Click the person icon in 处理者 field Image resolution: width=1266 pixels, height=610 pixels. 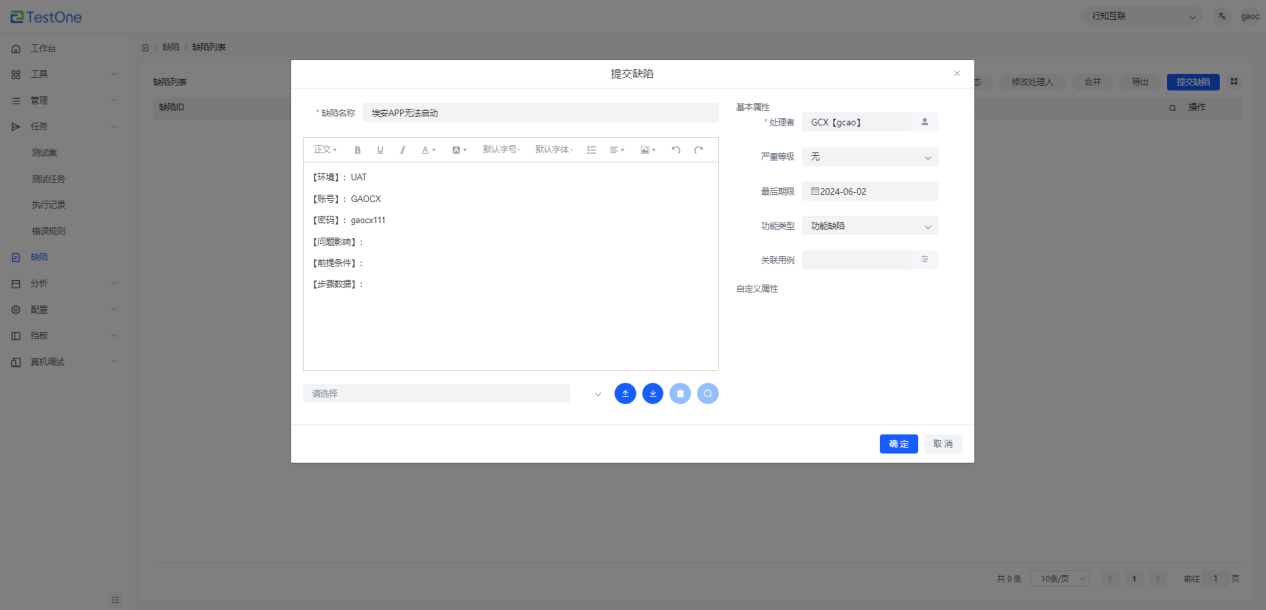924,122
